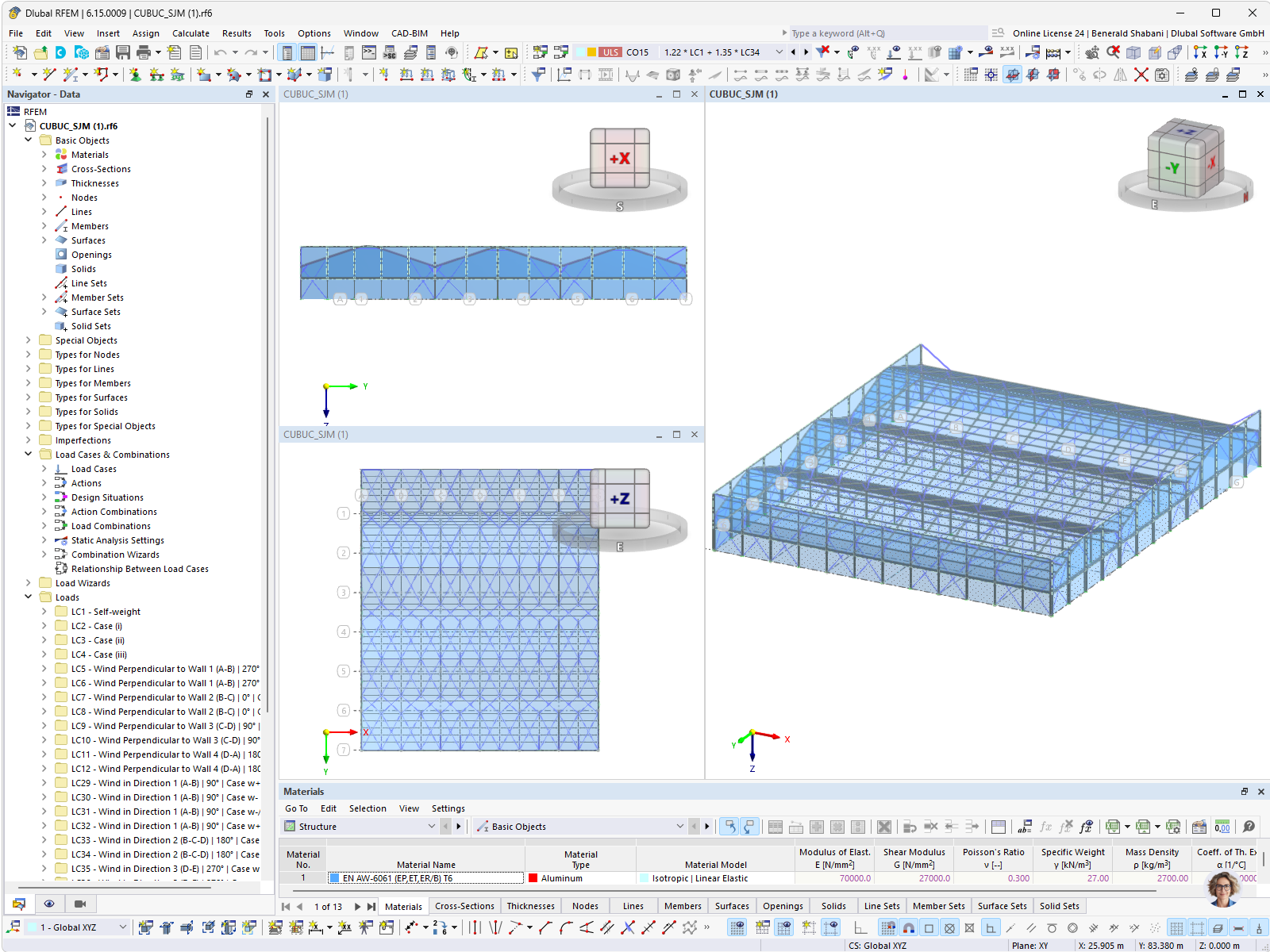Image resolution: width=1270 pixels, height=952 pixels.
Task: Open the CAD-BIM menu
Action: pos(410,33)
